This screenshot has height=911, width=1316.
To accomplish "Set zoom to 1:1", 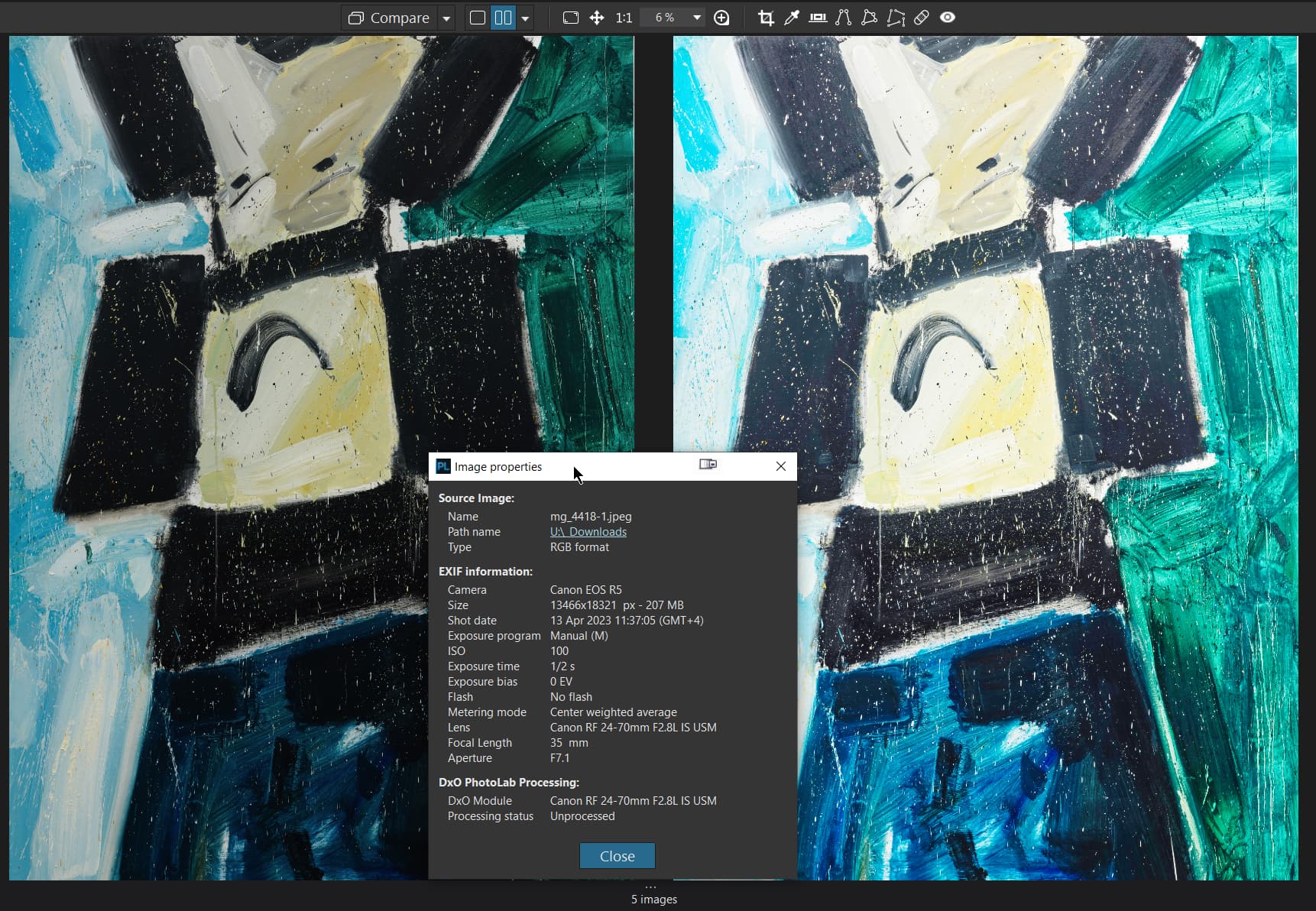I will pyautogui.click(x=624, y=18).
